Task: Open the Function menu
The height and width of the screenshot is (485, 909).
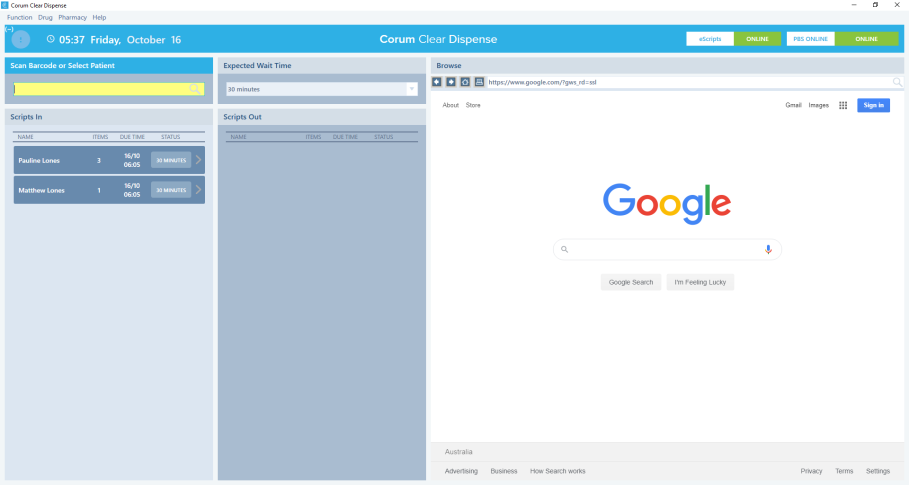Action: [x=20, y=18]
